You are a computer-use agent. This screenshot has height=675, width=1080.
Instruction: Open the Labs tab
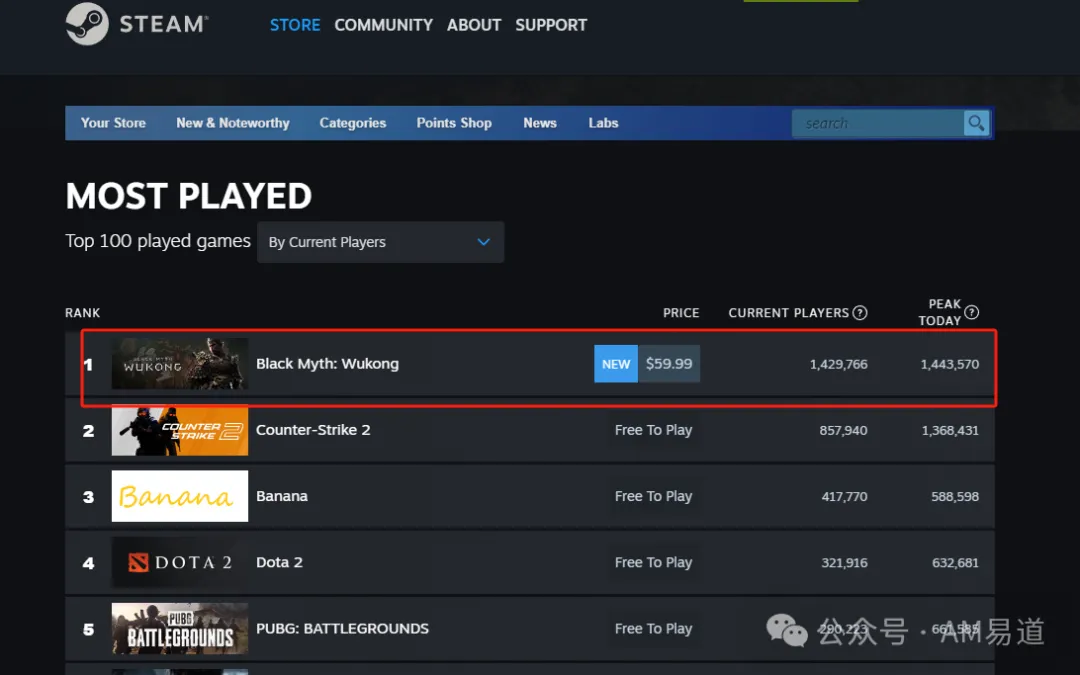click(x=603, y=123)
